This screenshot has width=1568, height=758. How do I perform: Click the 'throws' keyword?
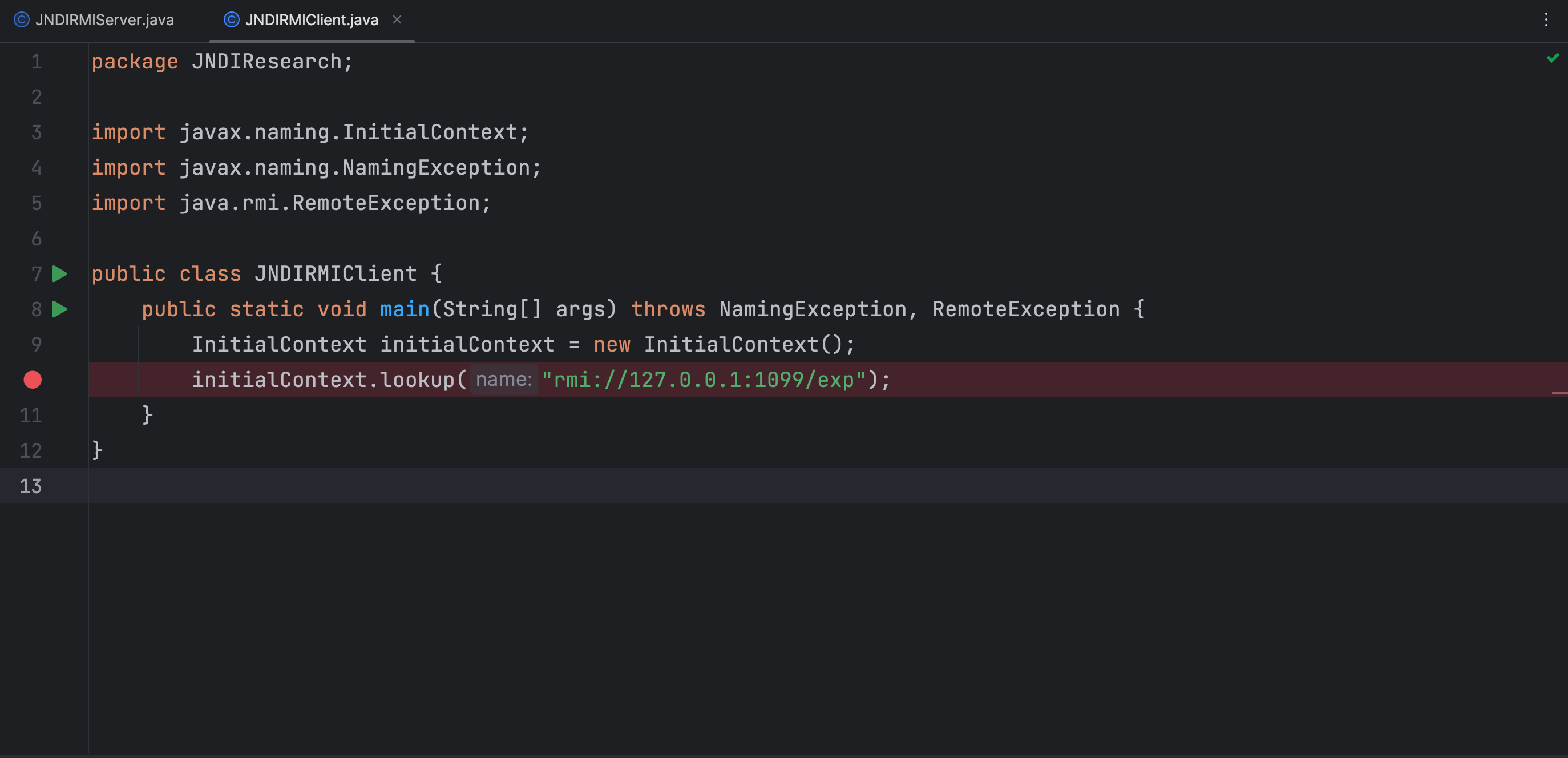(x=668, y=309)
